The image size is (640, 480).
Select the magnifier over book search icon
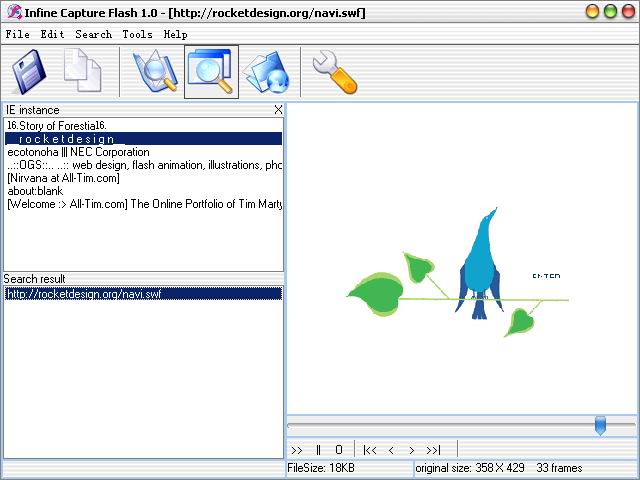click(156, 71)
